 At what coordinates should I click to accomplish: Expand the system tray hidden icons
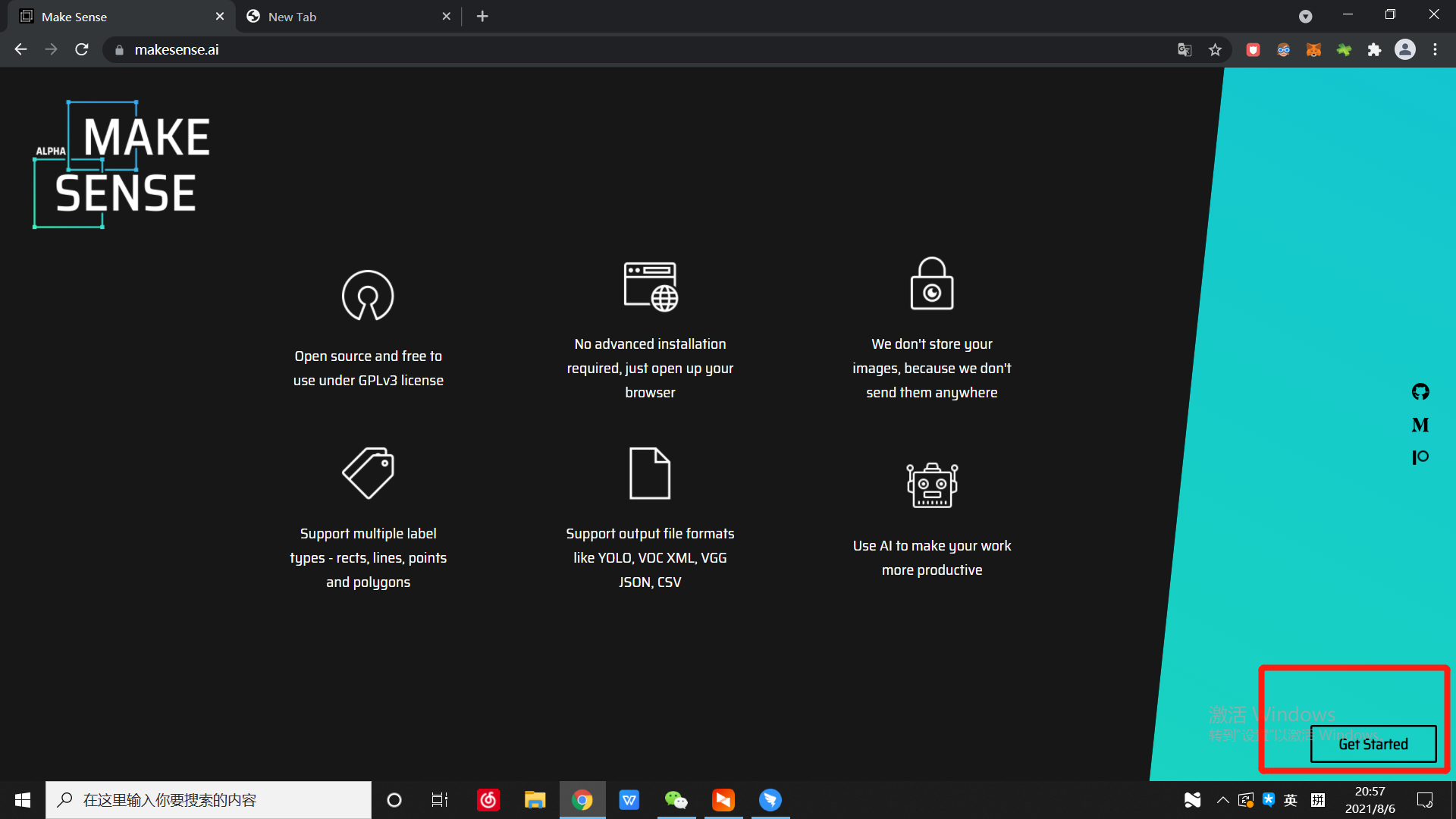1222,800
